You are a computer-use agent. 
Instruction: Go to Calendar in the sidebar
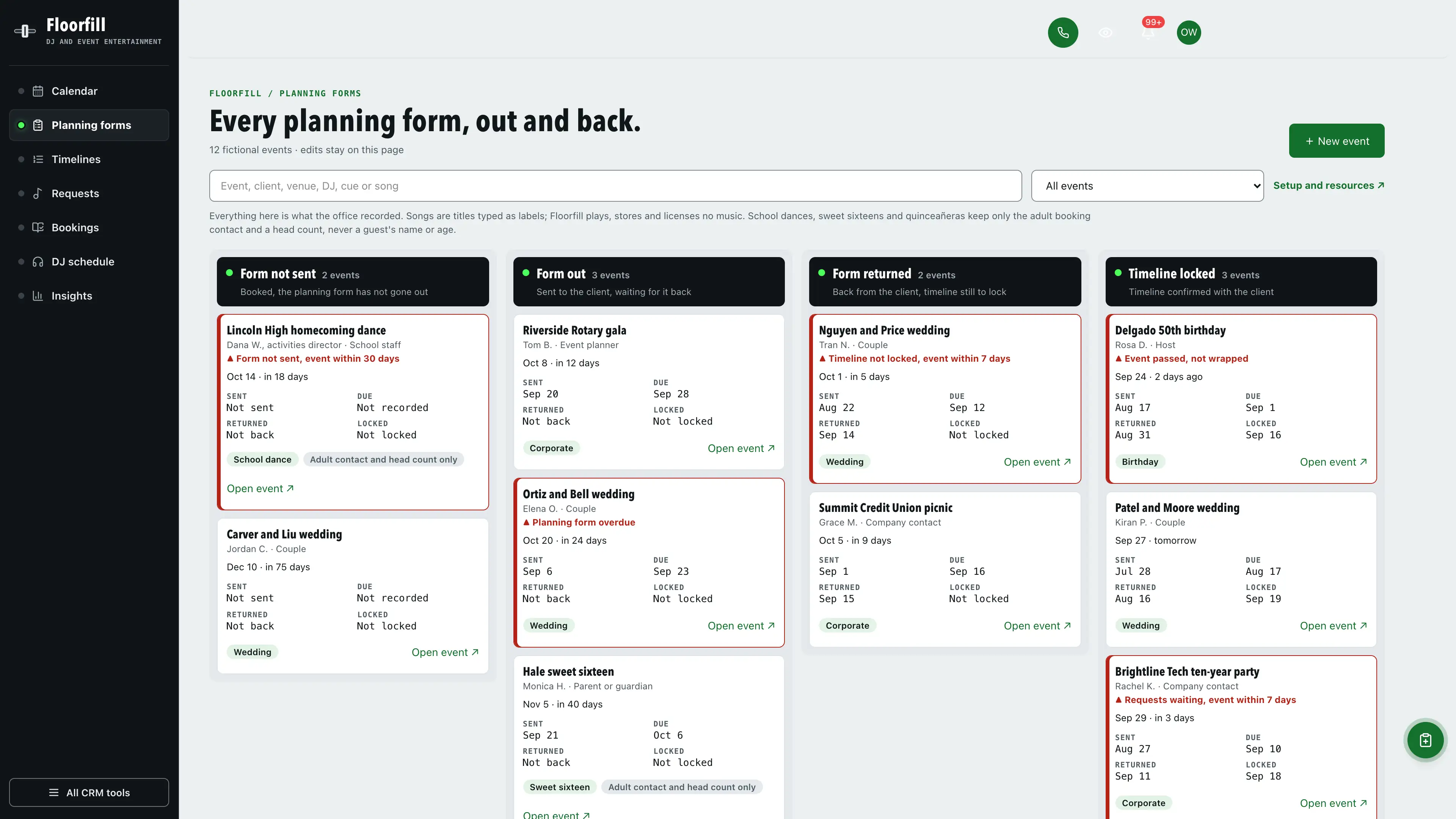tap(89, 91)
